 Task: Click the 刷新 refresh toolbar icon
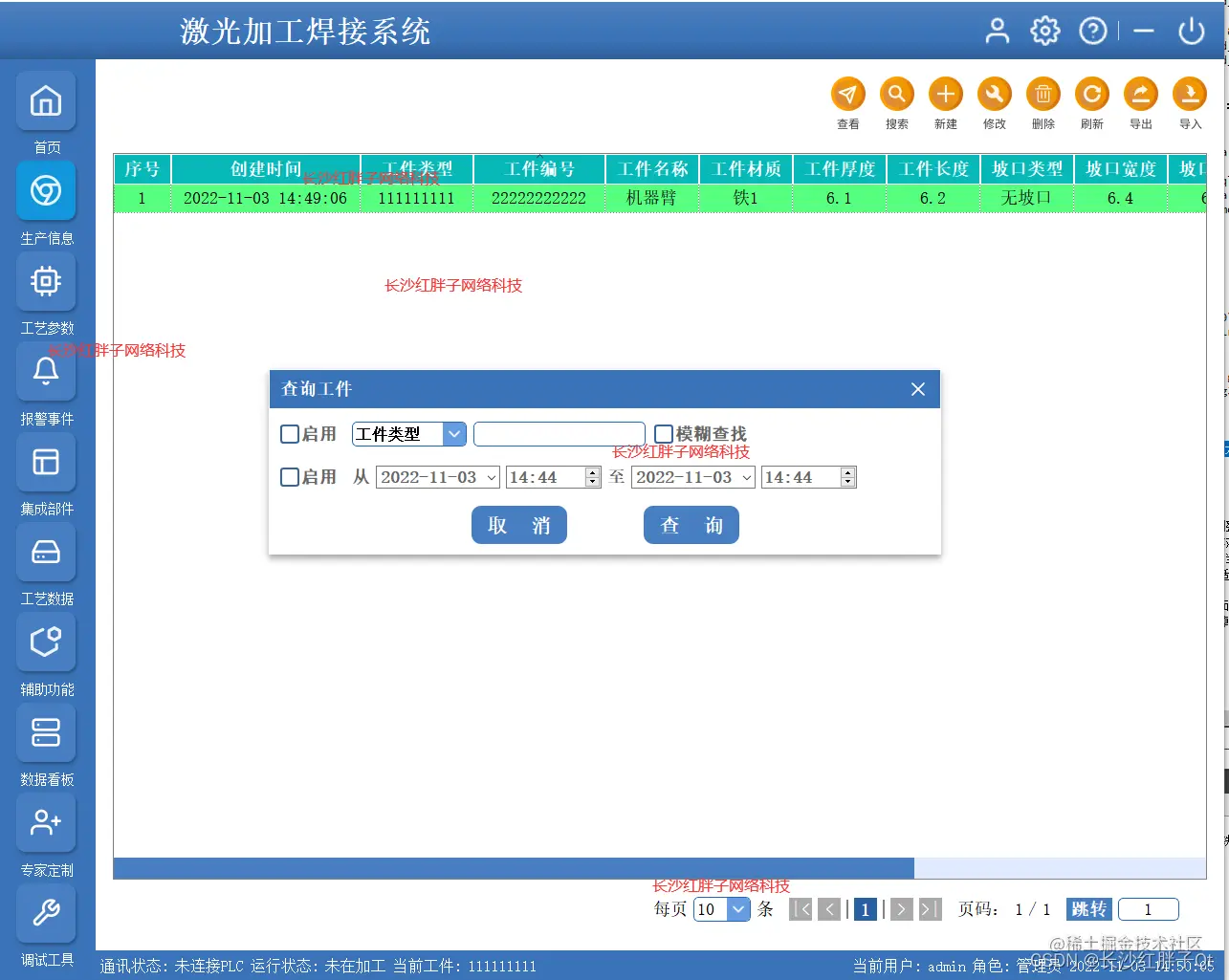pos(1092,95)
